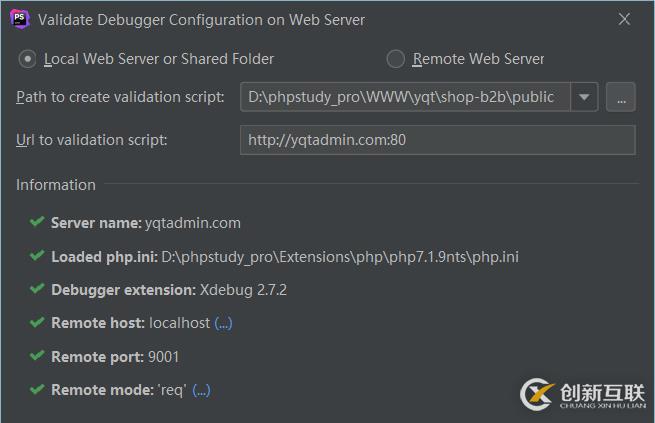Click the Loaded php.ini file path text
The image size is (655, 423).
click(340, 257)
